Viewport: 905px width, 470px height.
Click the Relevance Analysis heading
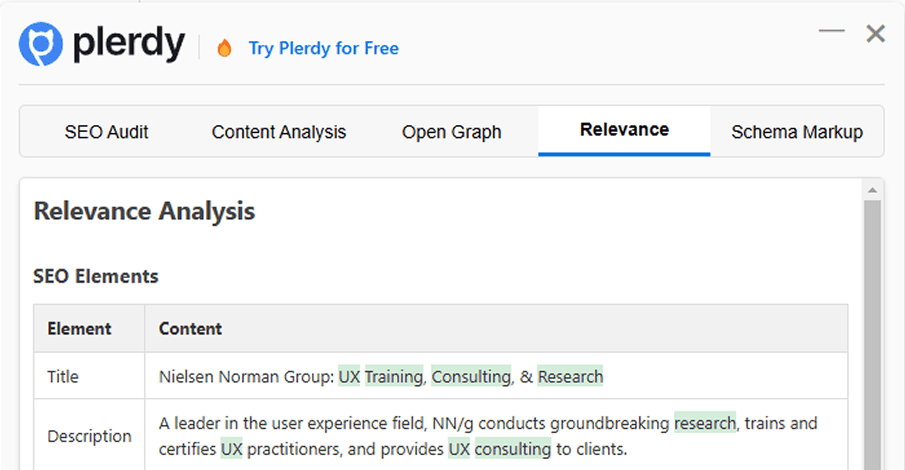click(x=144, y=212)
